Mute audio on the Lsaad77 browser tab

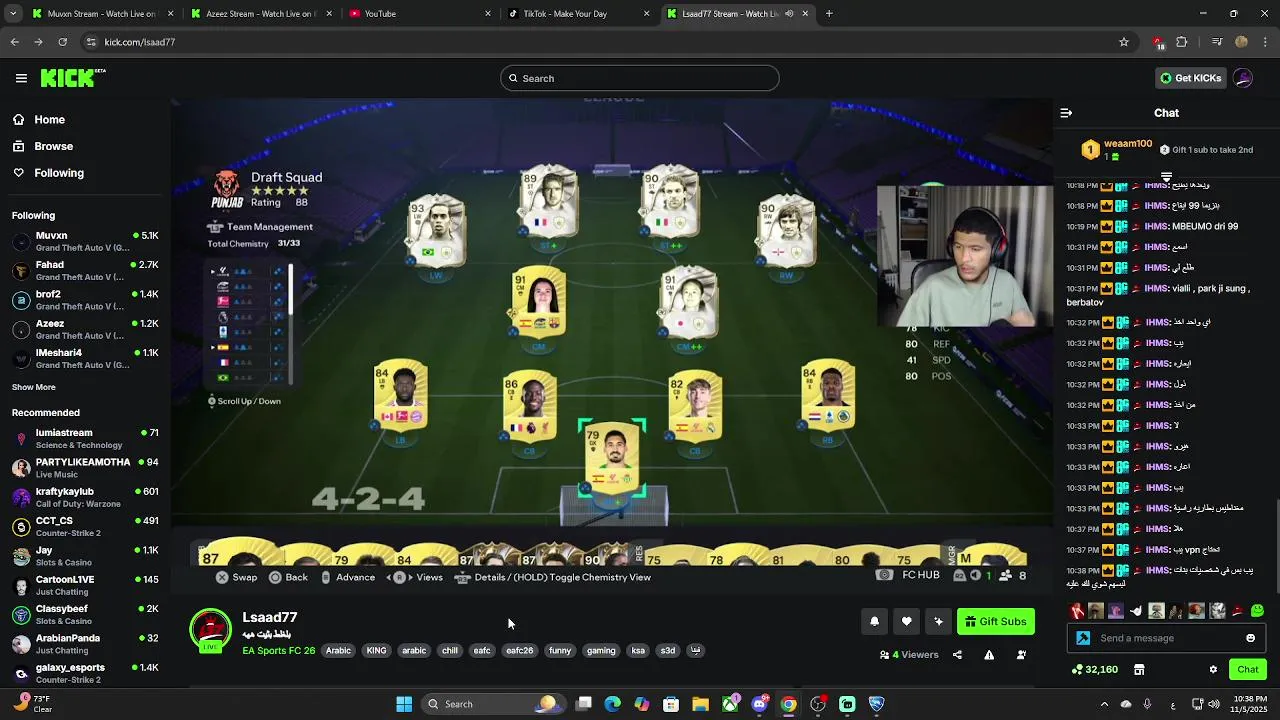(789, 14)
